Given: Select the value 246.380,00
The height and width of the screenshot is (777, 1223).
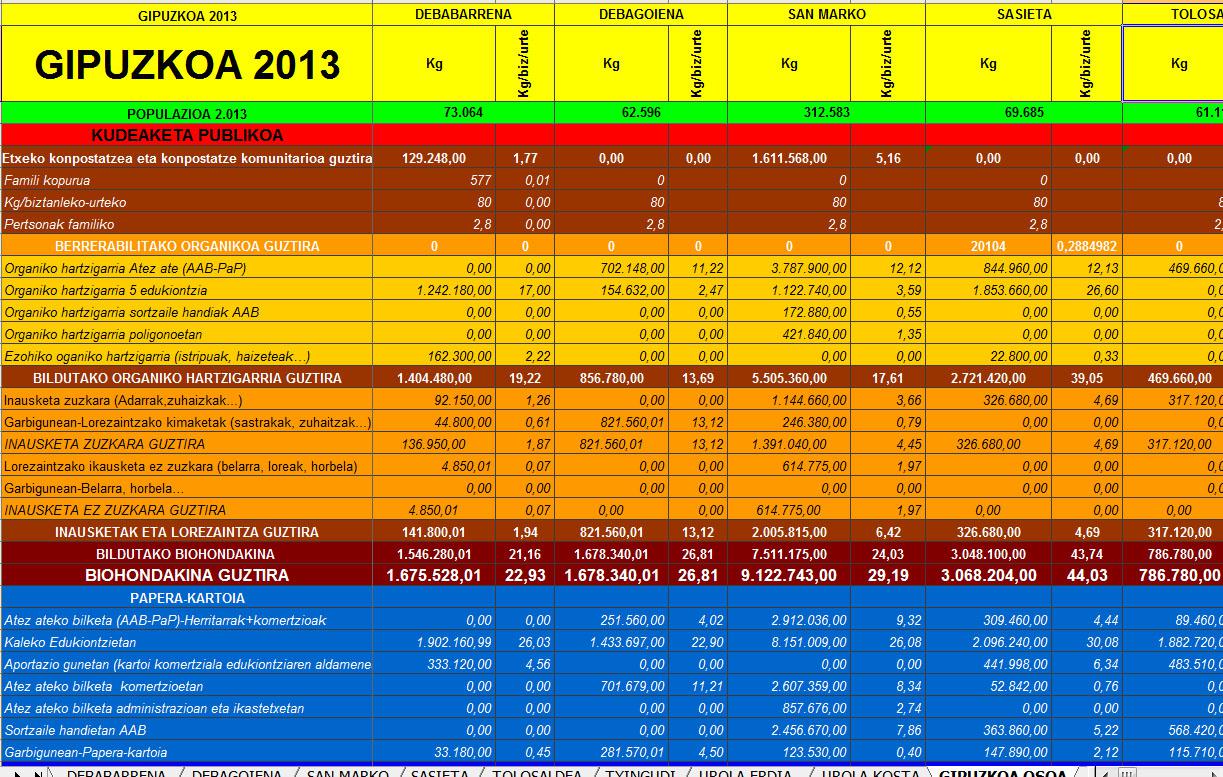Looking at the screenshot, I should click(x=789, y=422).
